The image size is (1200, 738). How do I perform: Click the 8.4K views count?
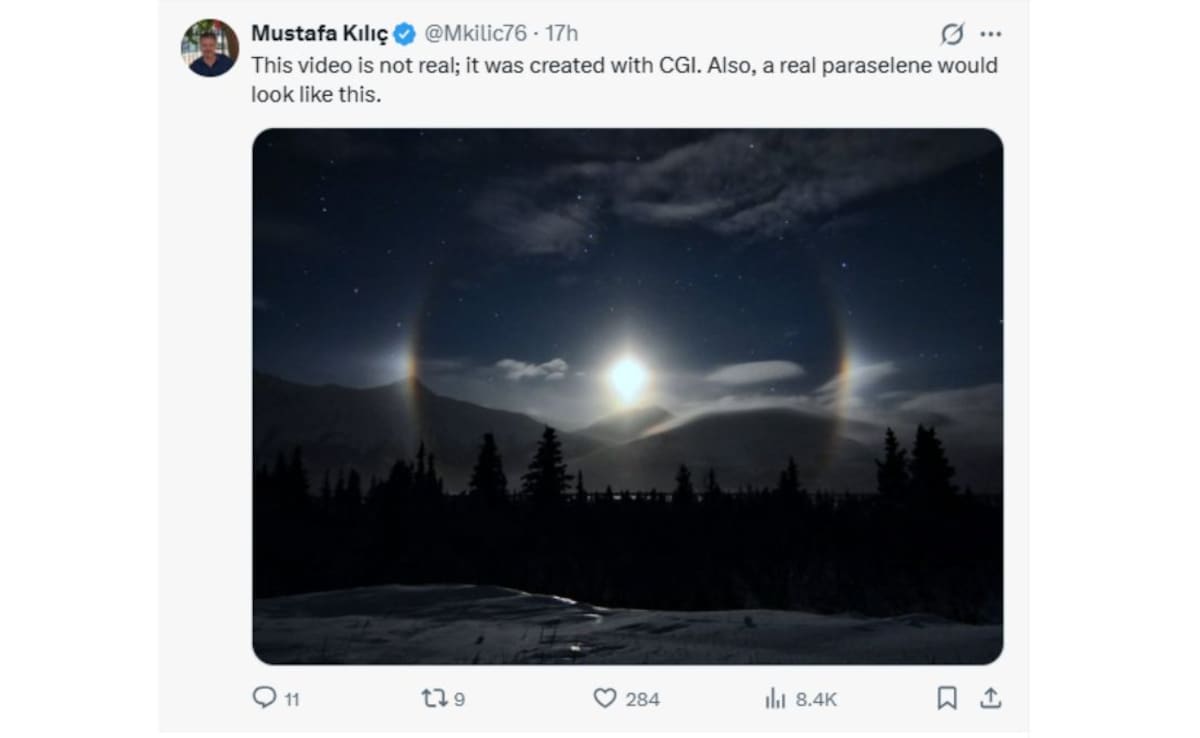click(x=816, y=700)
